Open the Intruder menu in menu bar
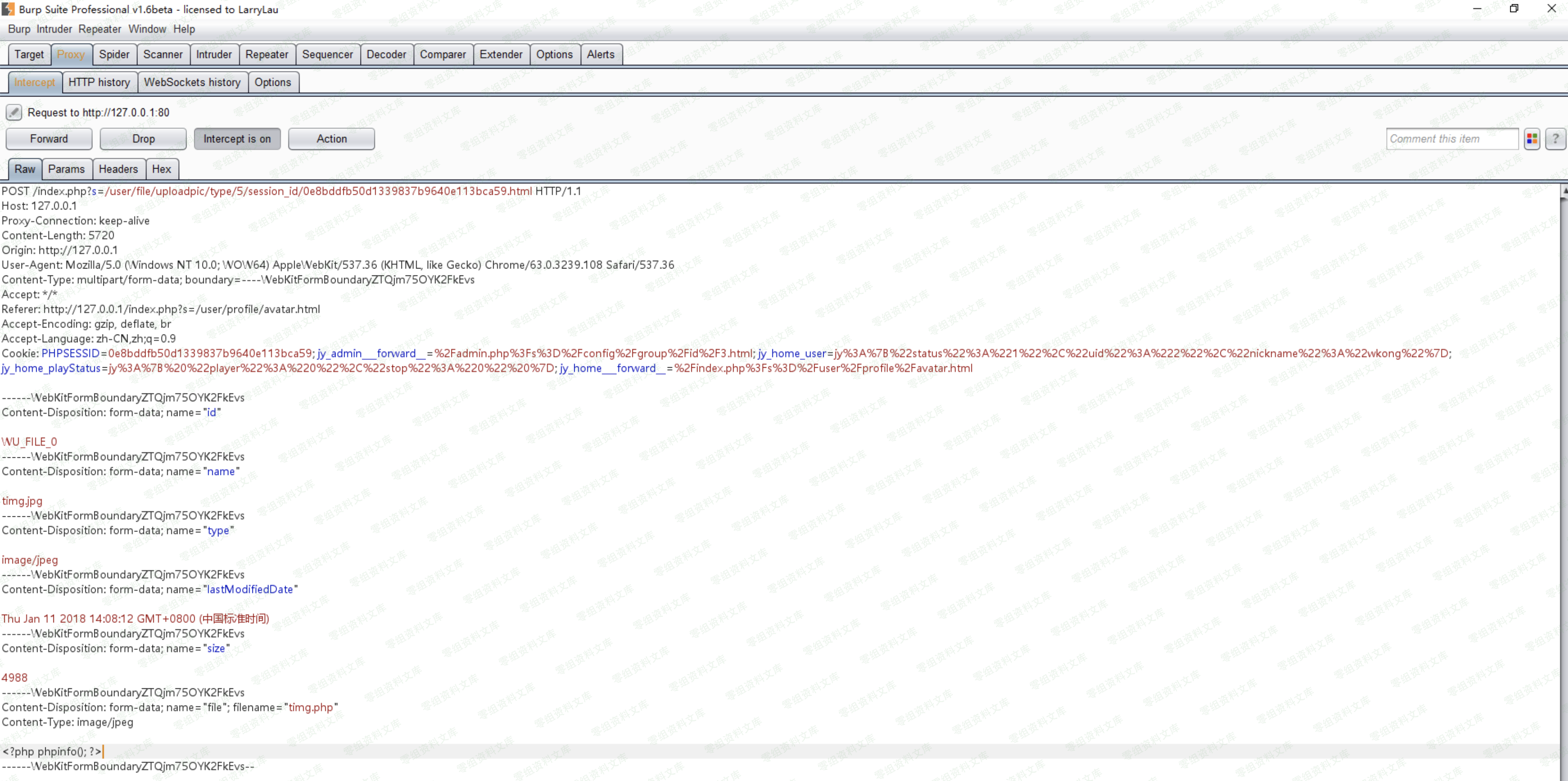This screenshot has height=781, width=1568. pyautogui.click(x=53, y=29)
